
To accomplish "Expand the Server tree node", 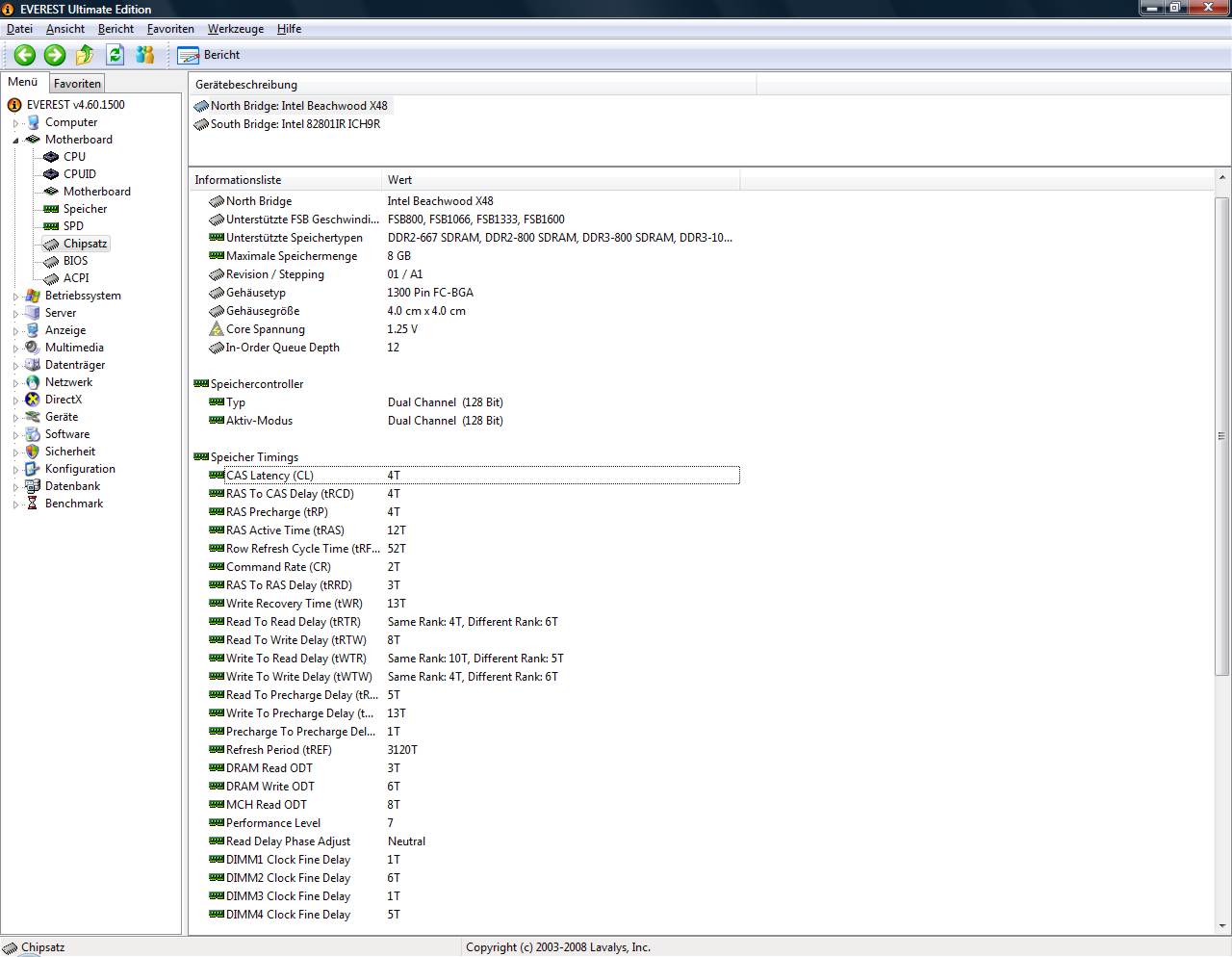I will (15, 314).
